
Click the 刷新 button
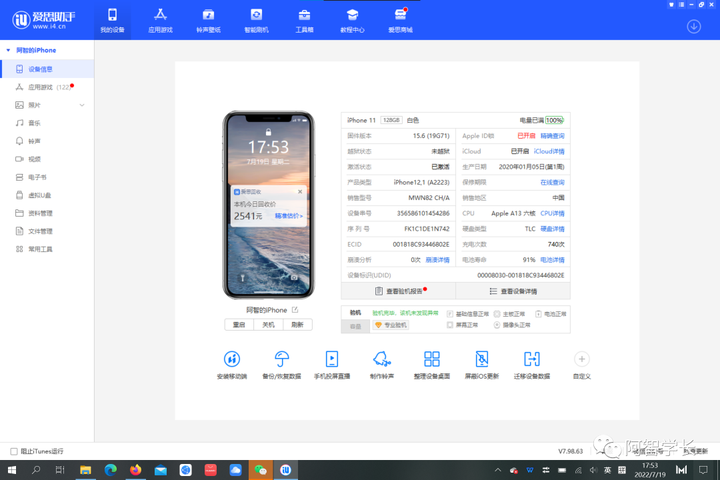point(297,325)
